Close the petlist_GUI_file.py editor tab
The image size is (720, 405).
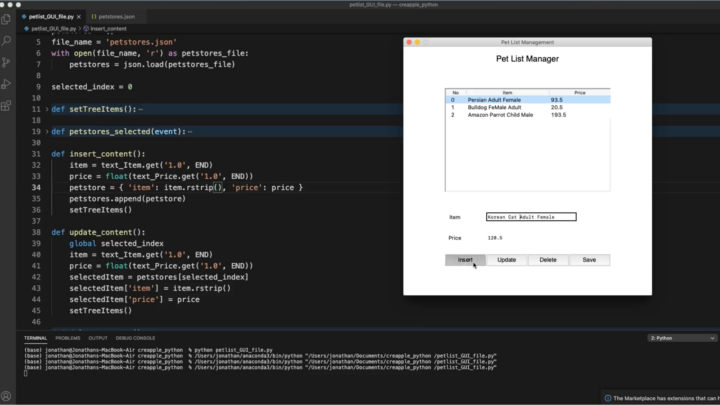point(79,17)
